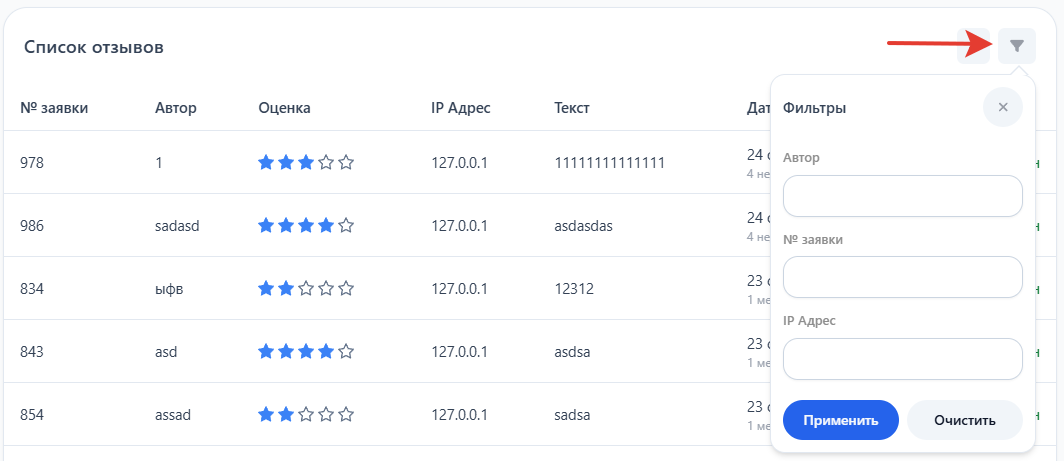Click the text cell containing 12312
The image size is (1064, 461).
click(x=574, y=289)
